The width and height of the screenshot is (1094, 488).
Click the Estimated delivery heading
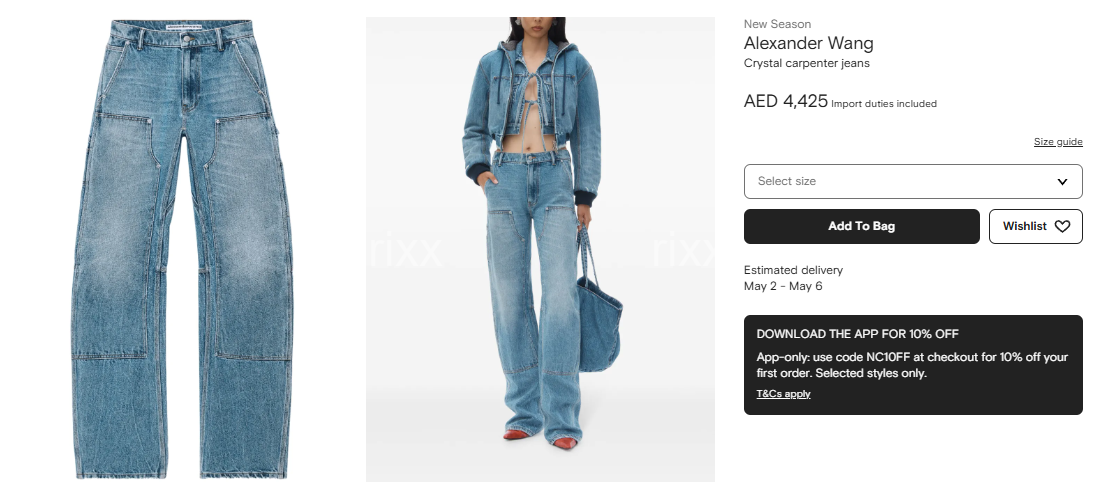[x=793, y=270]
